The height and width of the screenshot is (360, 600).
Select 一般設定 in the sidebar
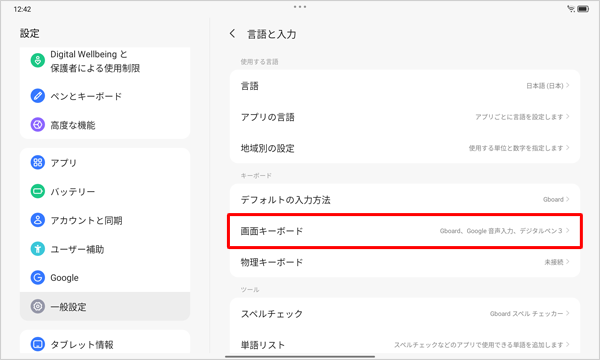(105, 306)
